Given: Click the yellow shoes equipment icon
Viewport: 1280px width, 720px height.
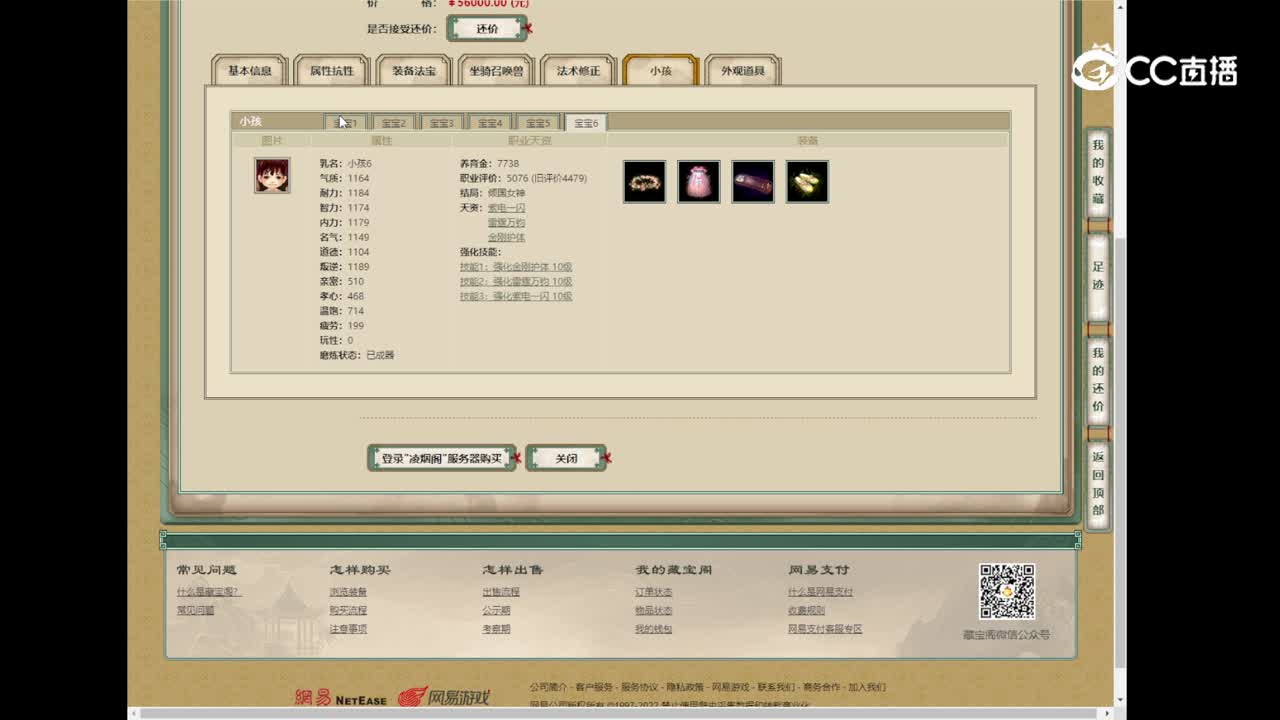Looking at the screenshot, I should 807,180.
